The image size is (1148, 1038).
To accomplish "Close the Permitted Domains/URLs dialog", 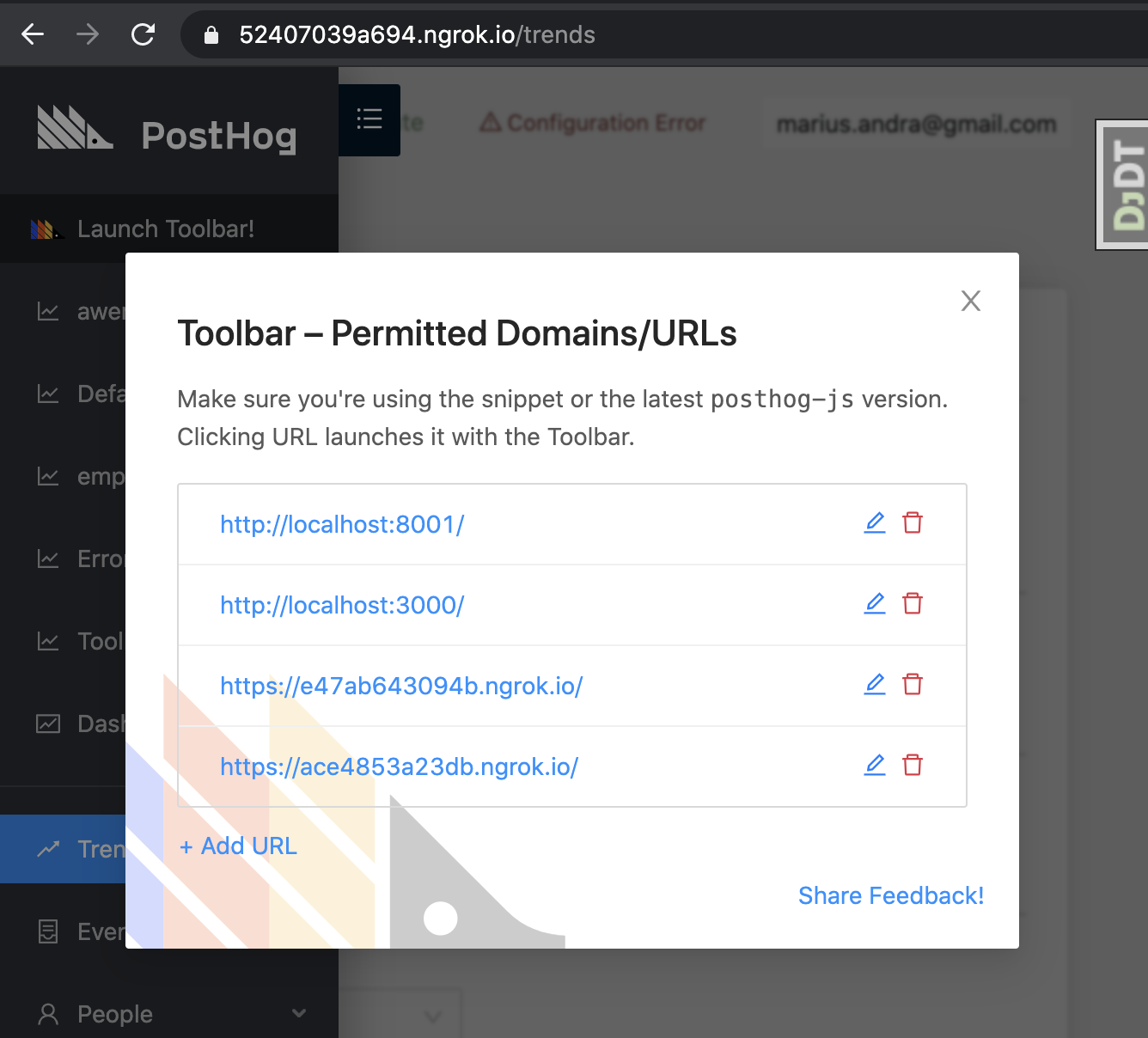I will [970, 301].
